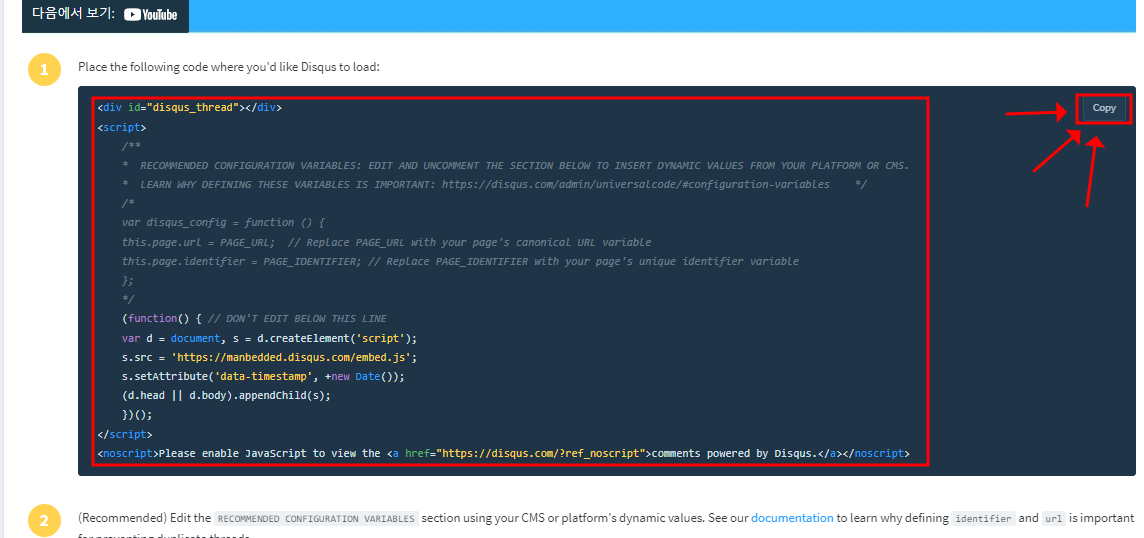Click the 'RECOMMENDED CONFIGURATION VARIABLES' inline code label in step 2
The height and width of the screenshot is (538, 1144).
pyautogui.click(x=317, y=519)
